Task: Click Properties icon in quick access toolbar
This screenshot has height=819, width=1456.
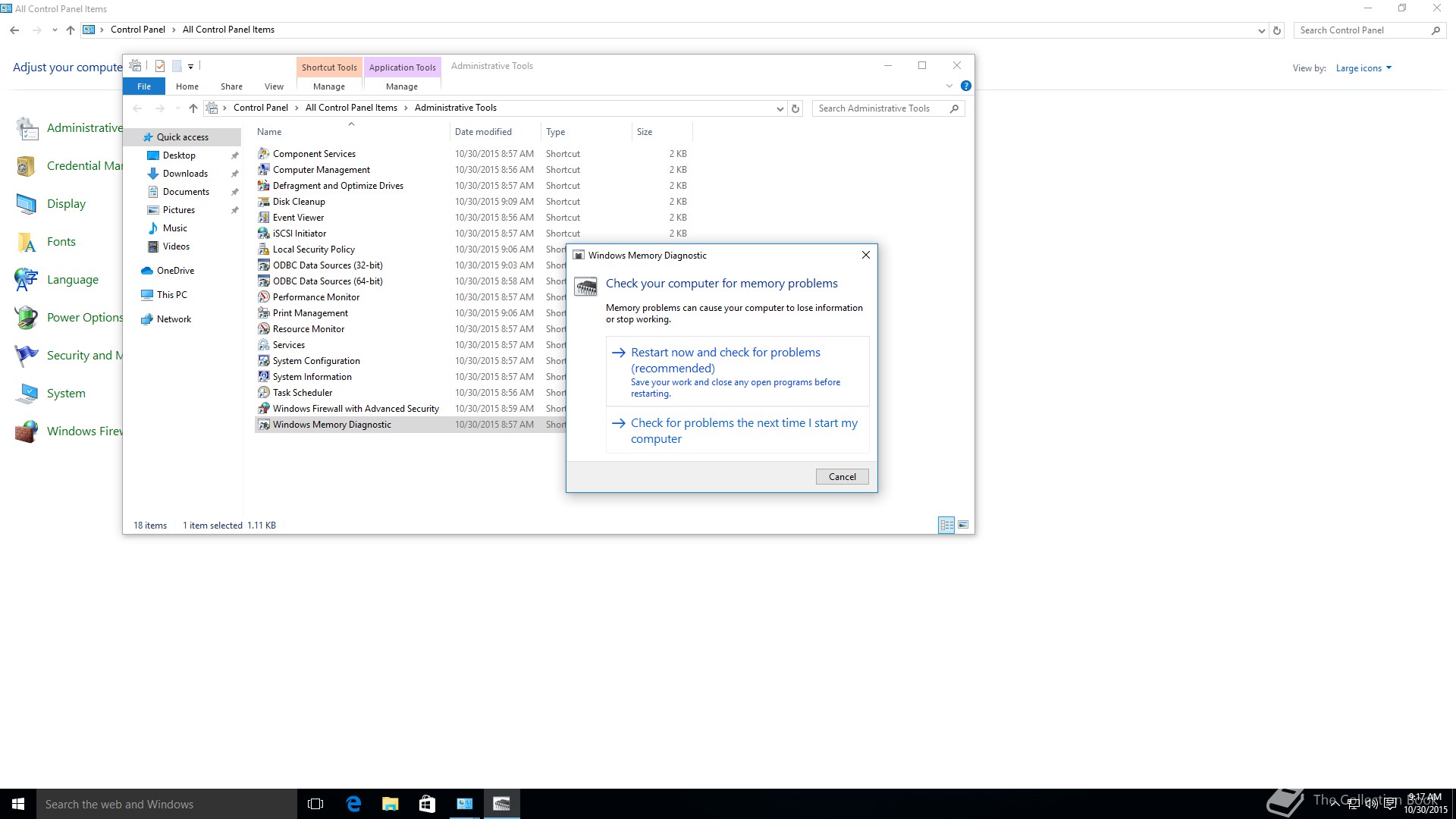Action: 160,66
